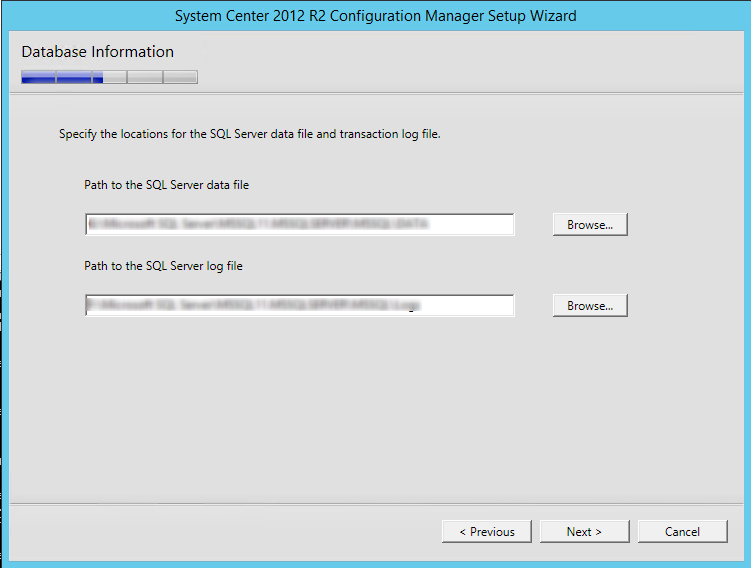This screenshot has width=751, height=568.
Task: Click the Setup Wizard title bar text
Action: (376, 16)
